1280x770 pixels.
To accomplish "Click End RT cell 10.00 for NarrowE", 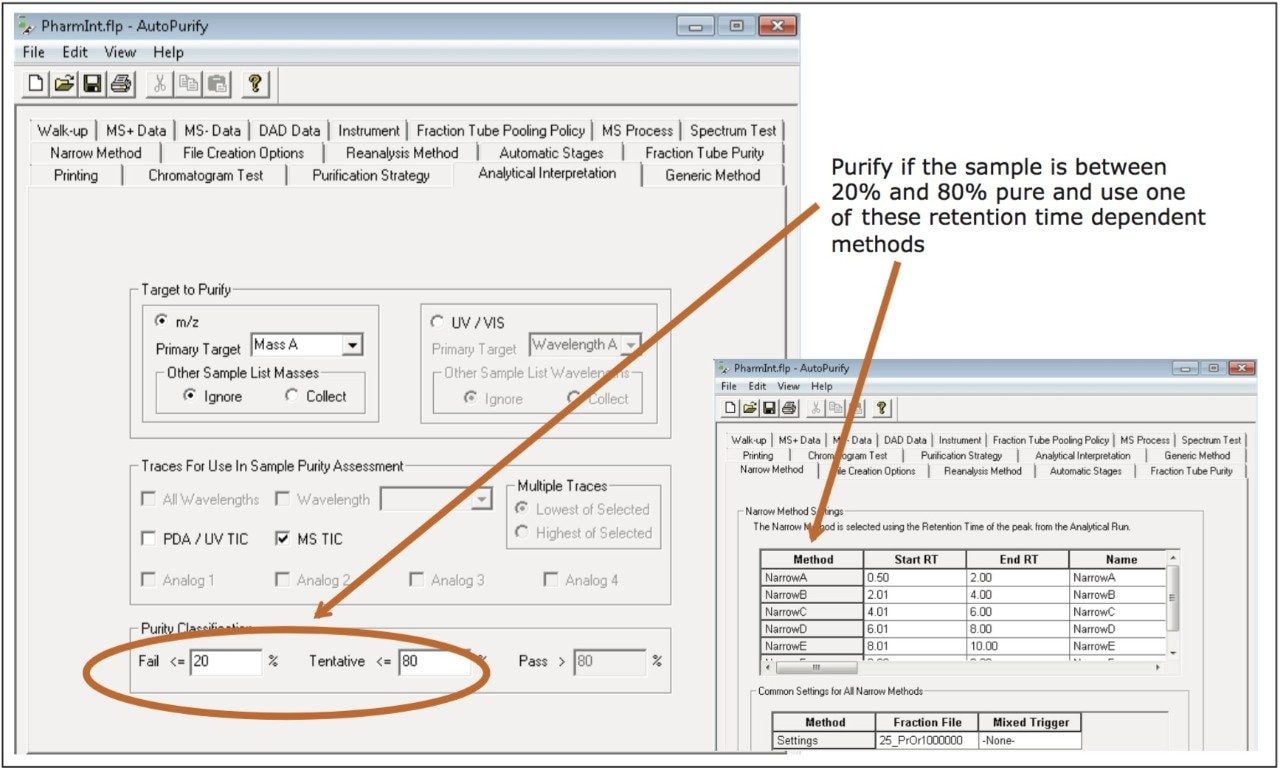I will click(1017, 646).
